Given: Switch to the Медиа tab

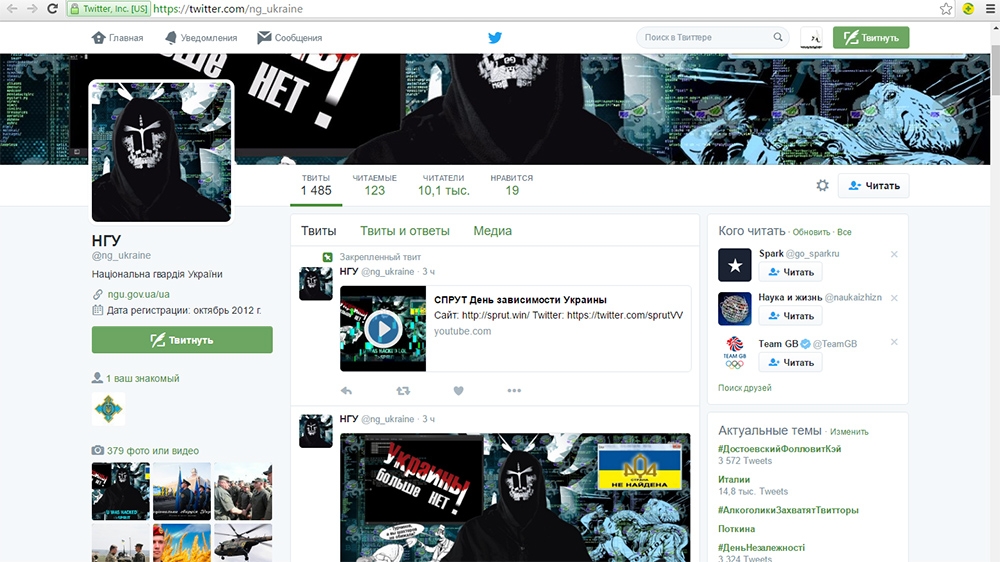Looking at the screenshot, I should point(492,231).
